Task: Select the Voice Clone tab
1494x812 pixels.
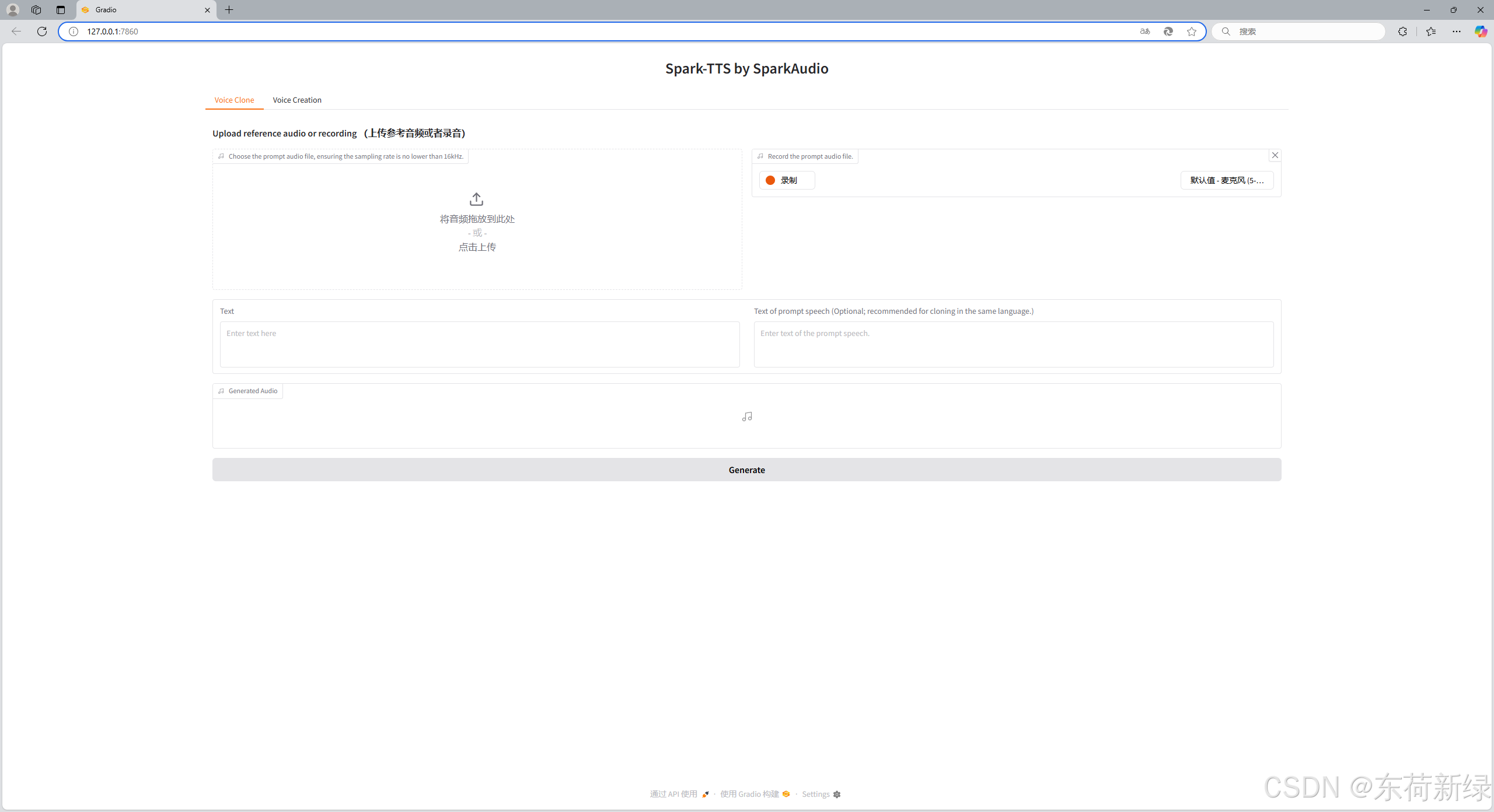Action: (234, 100)
